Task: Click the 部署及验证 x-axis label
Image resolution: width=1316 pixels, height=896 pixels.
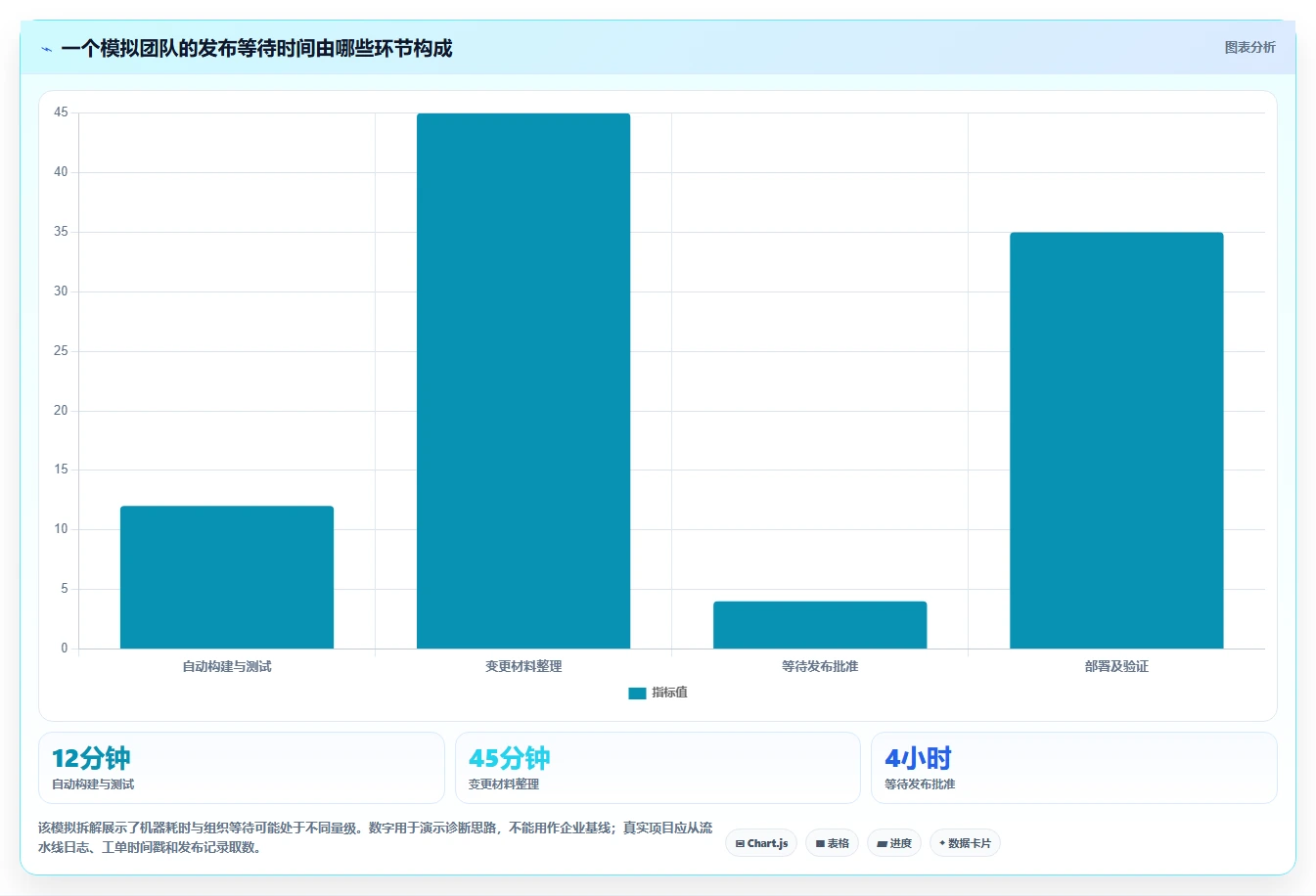Action: [1116, 666]
